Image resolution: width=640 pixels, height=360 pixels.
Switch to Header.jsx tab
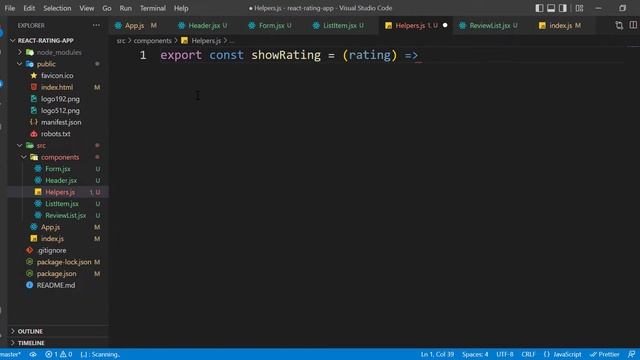point(204,25)
